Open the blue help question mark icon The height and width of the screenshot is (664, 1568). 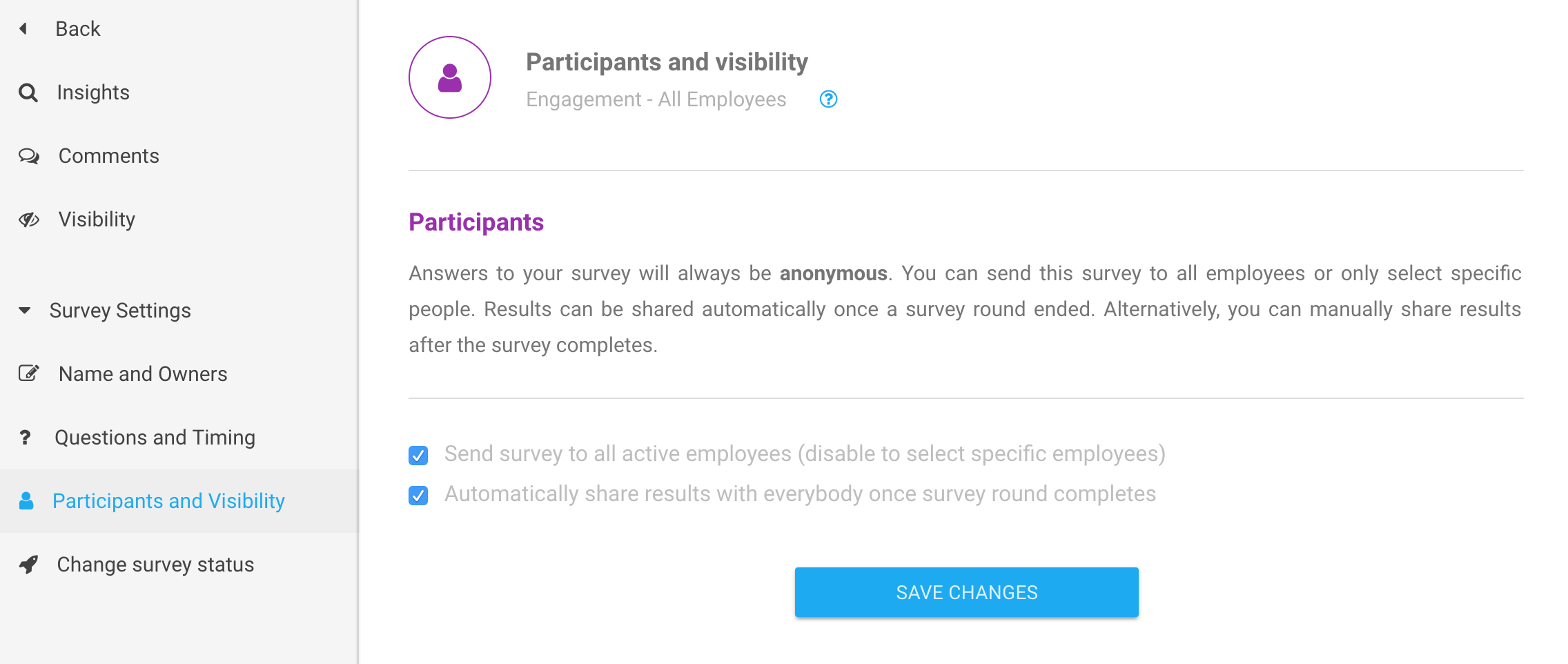pyautogui.click(x=828, y=99)
